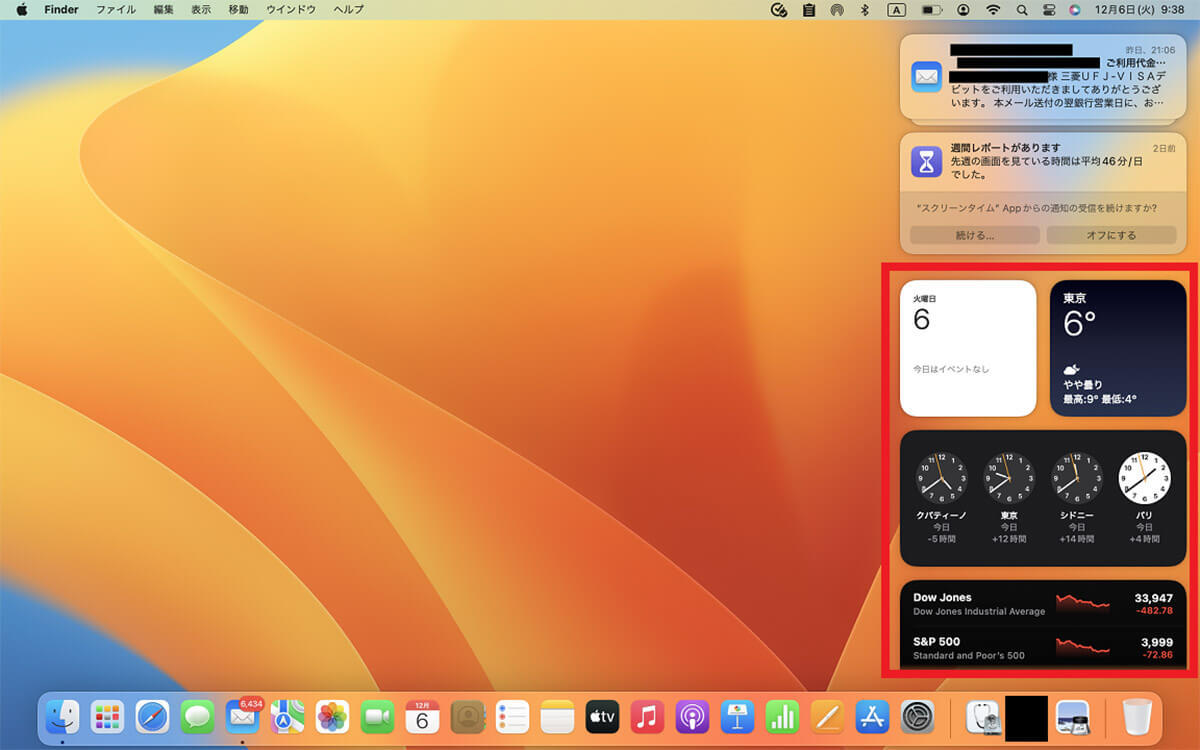Image resolution: width=1200 pixels, height=750 pixels.
Task: Open Preview from the Dock
Action: (1072, 716)
